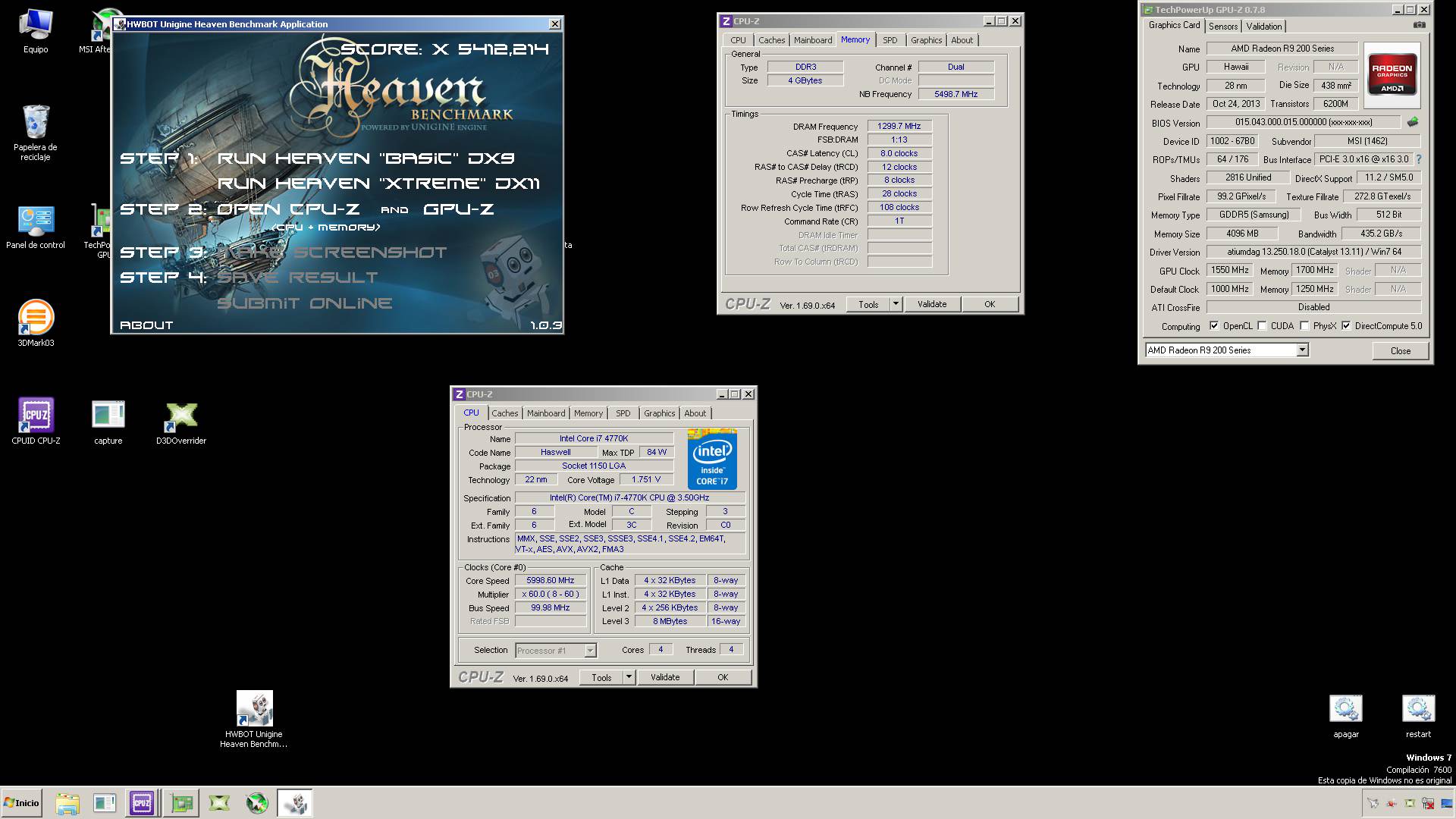Click the GPU Clock 1550 MHz field
The height and width of the screenshot is (819, 1456).
(1230, 270)
